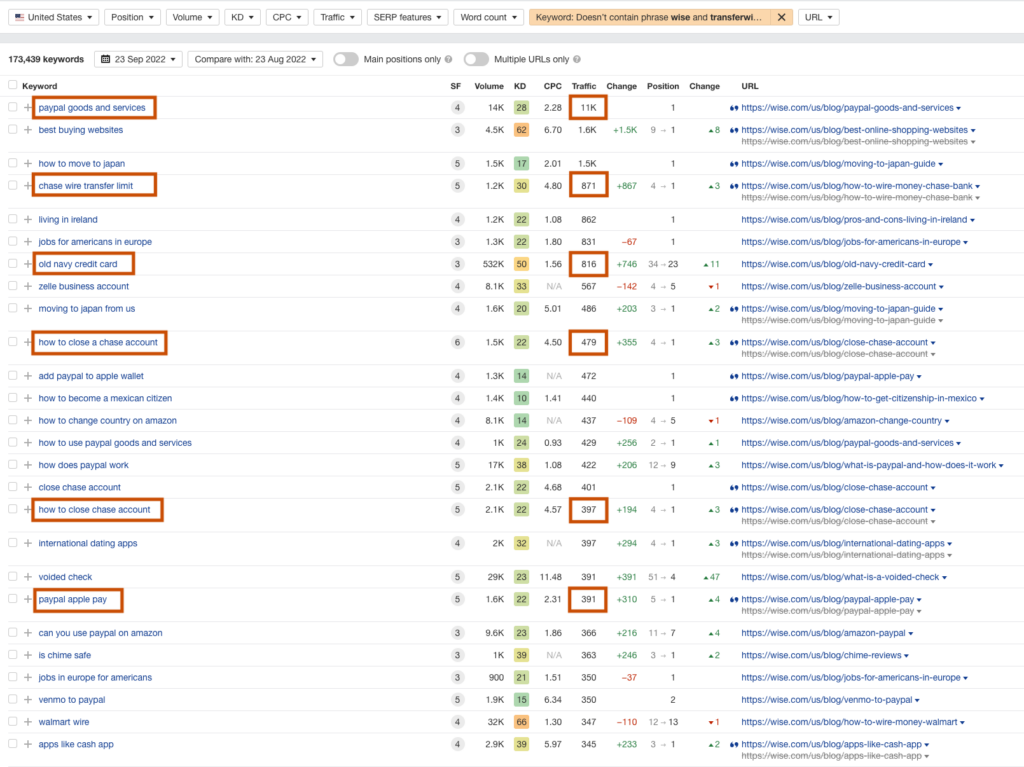Sort by the Volume column header
The height and width of the screenshot is (767, 1024).
[488, 86]
